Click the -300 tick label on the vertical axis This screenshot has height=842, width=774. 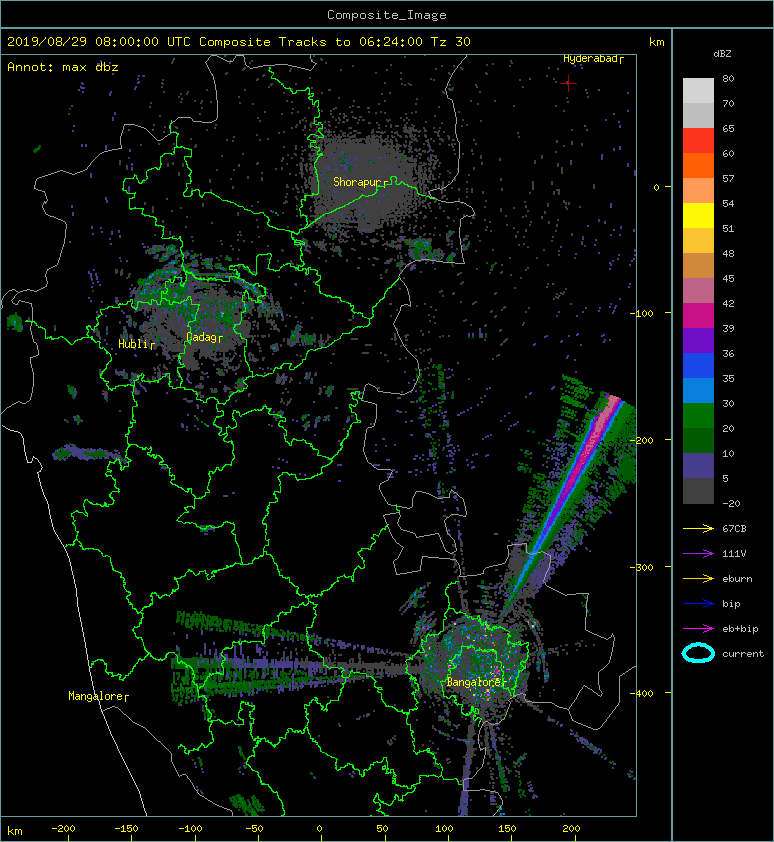click(642, 567)
